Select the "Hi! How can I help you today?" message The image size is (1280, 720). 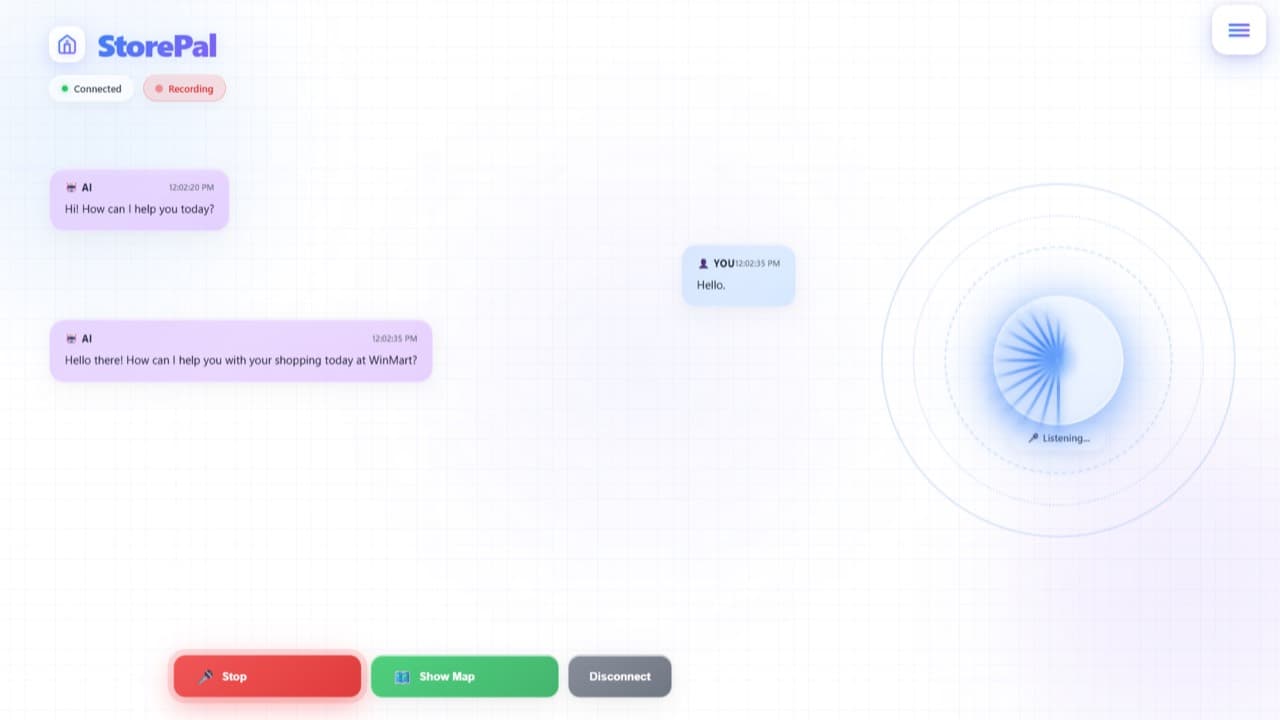pyautogui.click(x=139, y=200)
